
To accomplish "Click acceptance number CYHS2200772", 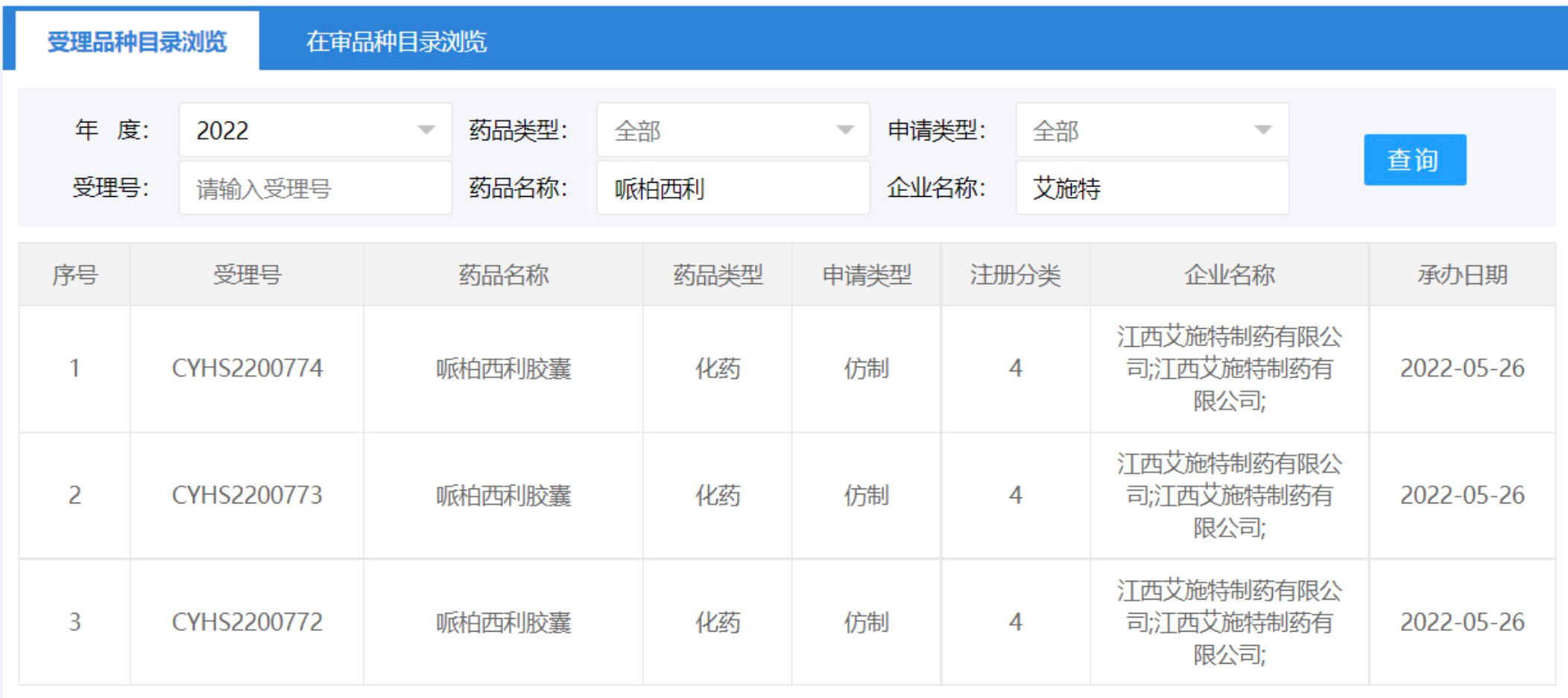I will click(247, 622).
